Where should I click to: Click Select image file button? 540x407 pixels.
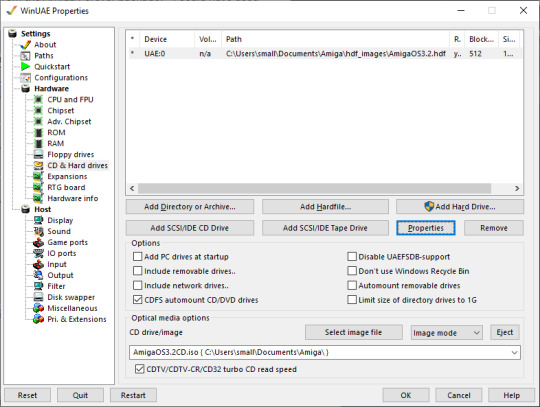point(354,332)
